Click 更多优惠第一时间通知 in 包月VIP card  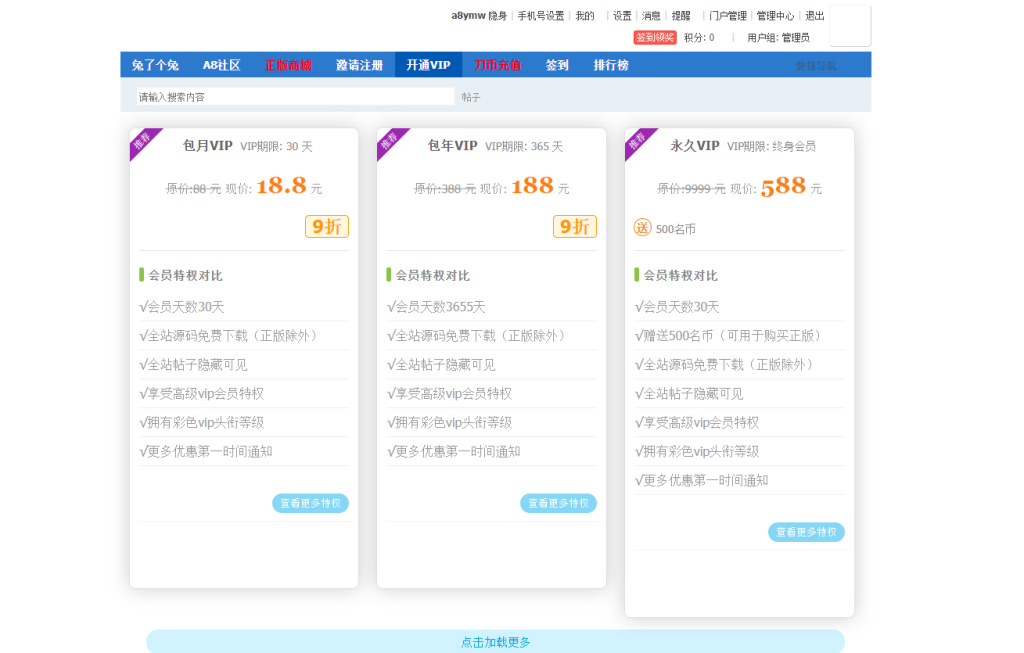click(206, 451)
